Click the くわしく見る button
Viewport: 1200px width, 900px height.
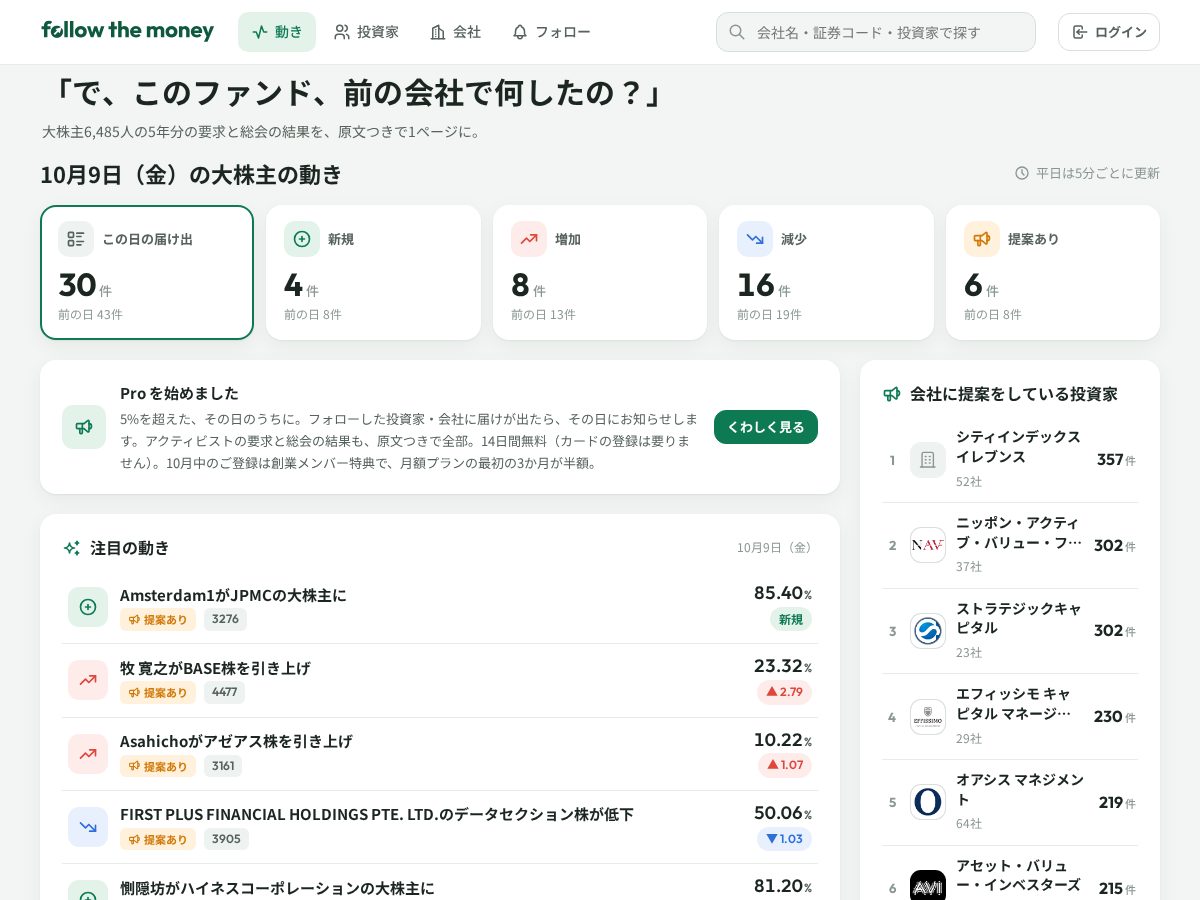point(766,427)
